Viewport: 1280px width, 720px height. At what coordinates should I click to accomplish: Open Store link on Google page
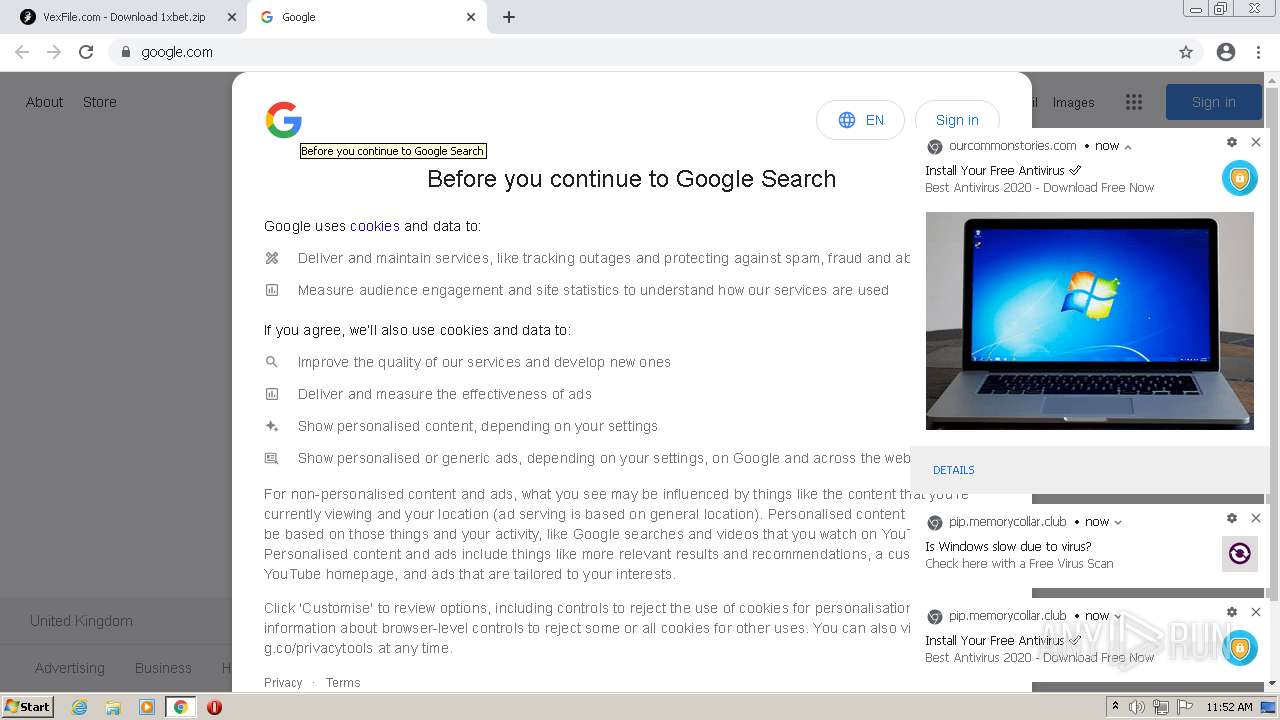[x=100, y=102]
